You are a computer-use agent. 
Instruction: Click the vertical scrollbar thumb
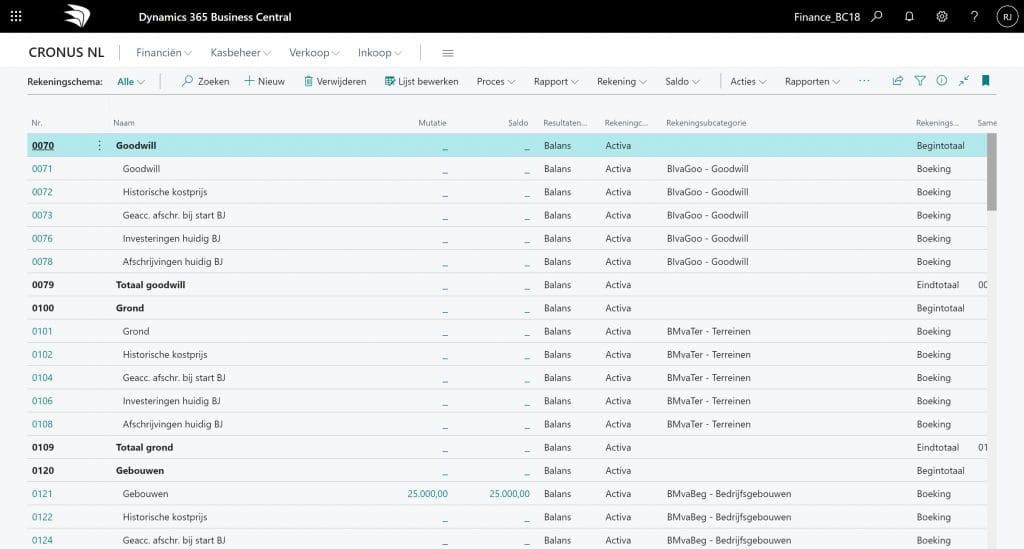click(992, 172)
